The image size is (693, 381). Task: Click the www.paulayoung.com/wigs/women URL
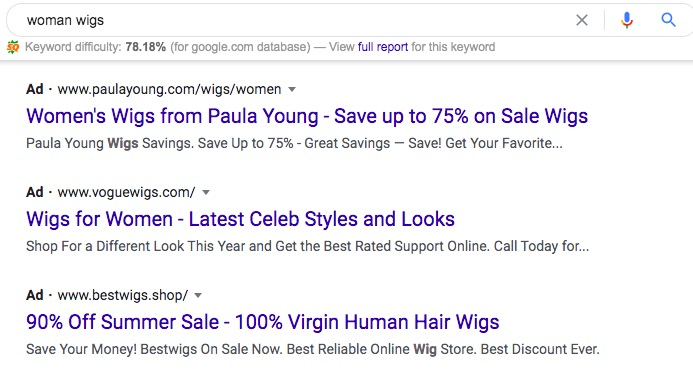tap(169, 90)
